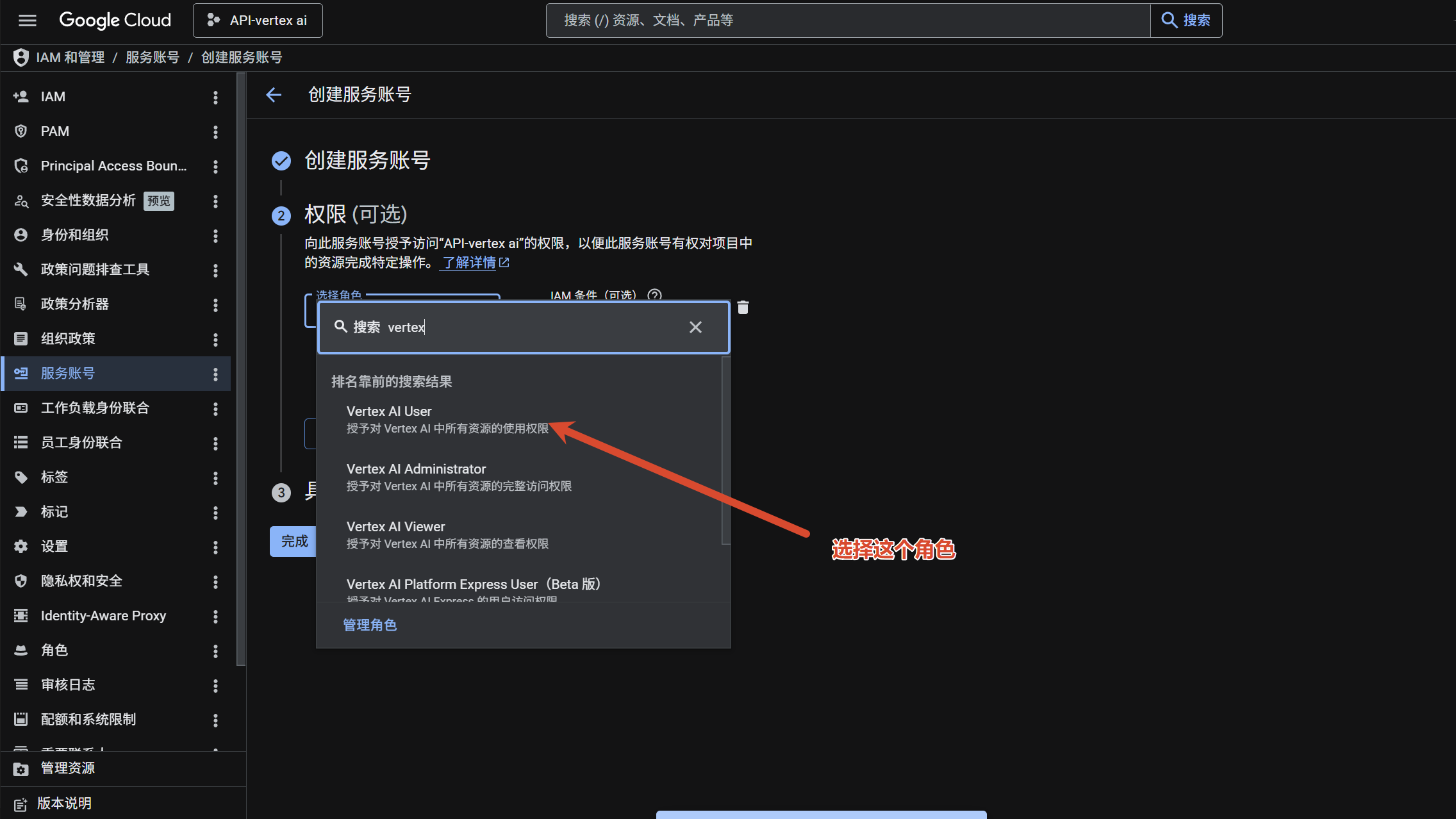Viewport: 1456px width, 819px height.
Task: Open more options for 安全性数据分析
Action: [x=215, y=201]
